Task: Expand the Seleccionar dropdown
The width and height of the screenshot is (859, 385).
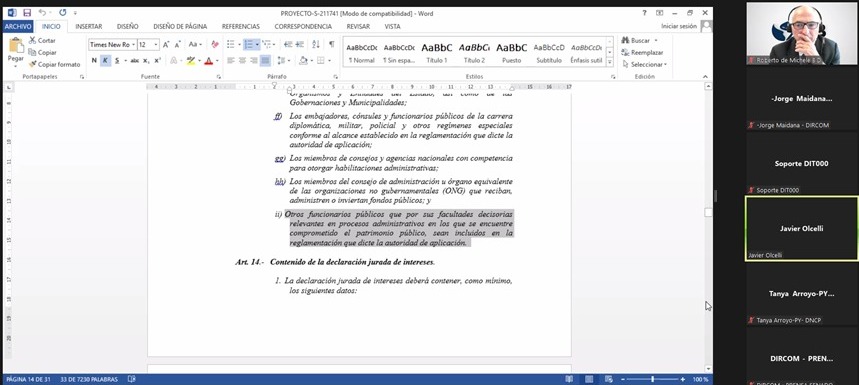Action: 645,65
